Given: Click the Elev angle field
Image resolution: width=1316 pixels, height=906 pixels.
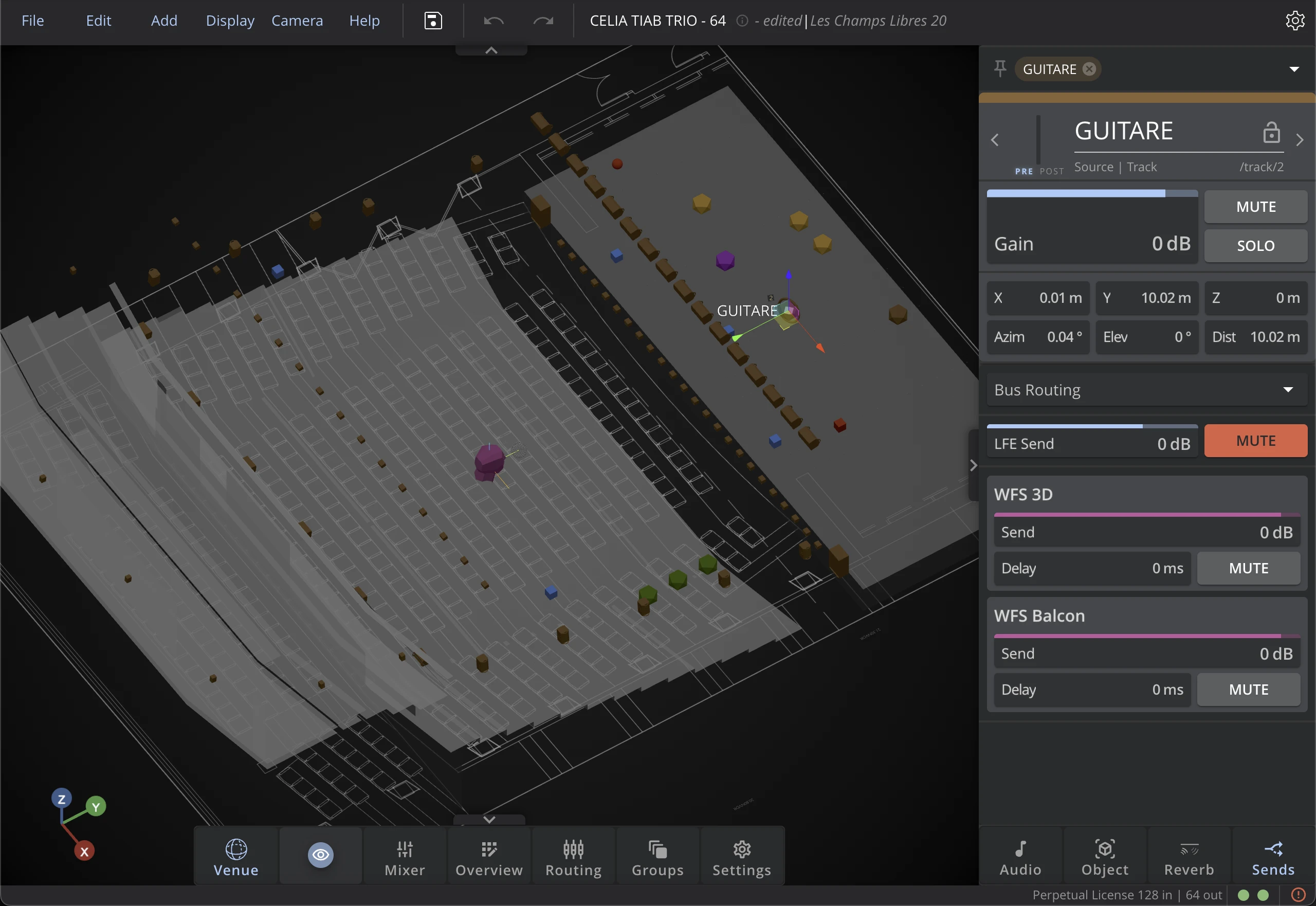Looking at the screenshot, I should (x=1146, y=337).
